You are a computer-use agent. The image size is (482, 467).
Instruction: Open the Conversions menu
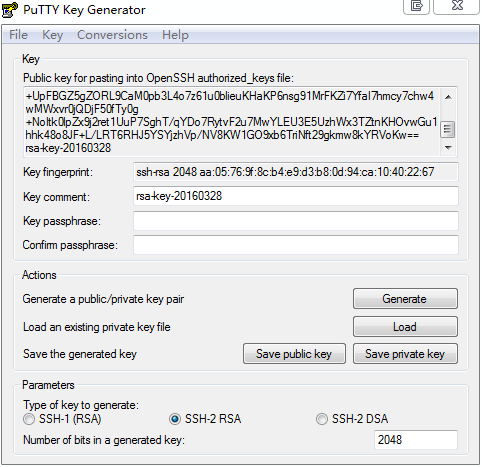[112, 35]
